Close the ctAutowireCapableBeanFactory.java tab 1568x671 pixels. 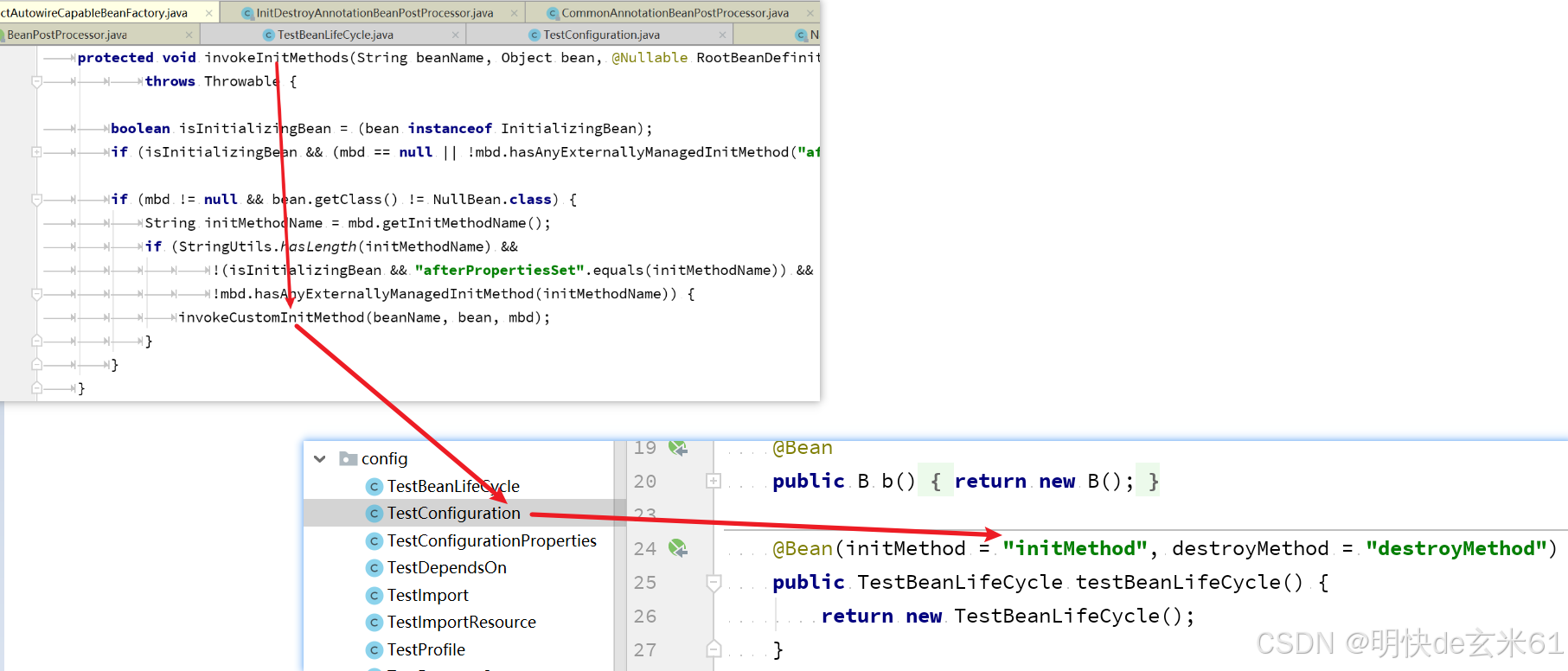(x=208, y=13)
